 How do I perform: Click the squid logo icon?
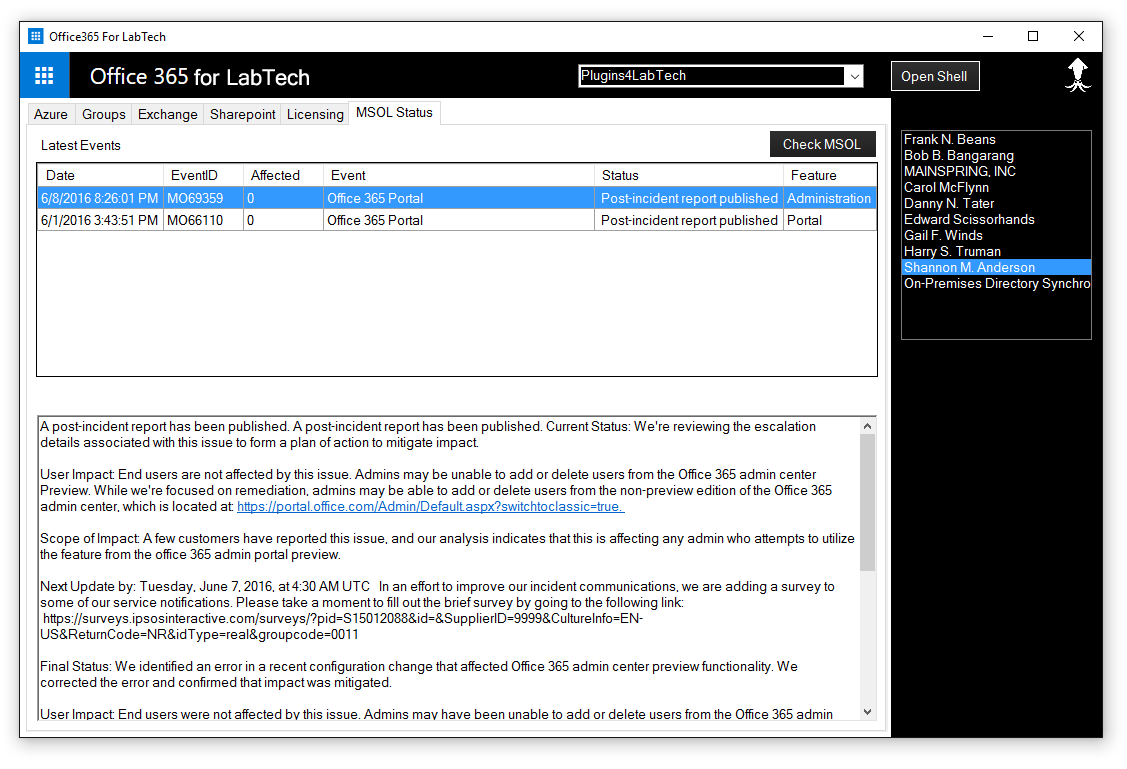click(x=1077, y=75)
